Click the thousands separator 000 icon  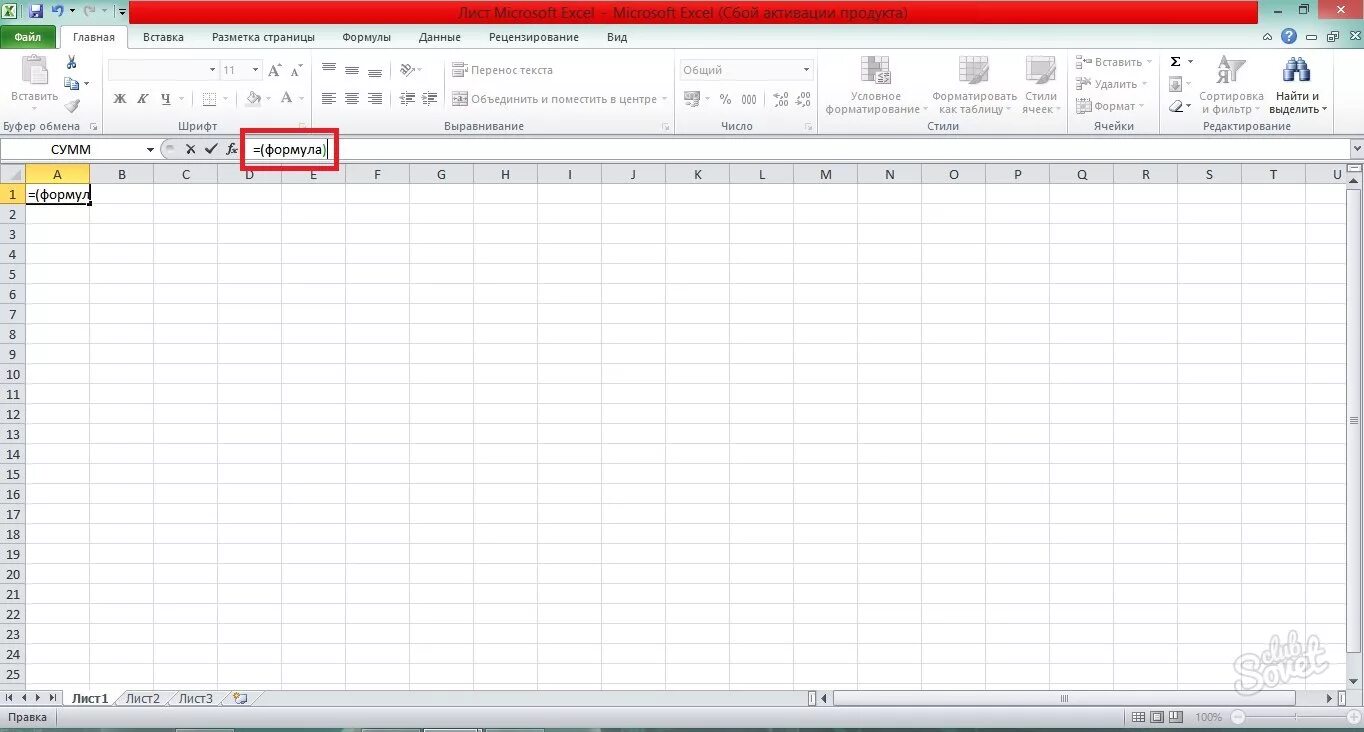[x=749, y=99]
